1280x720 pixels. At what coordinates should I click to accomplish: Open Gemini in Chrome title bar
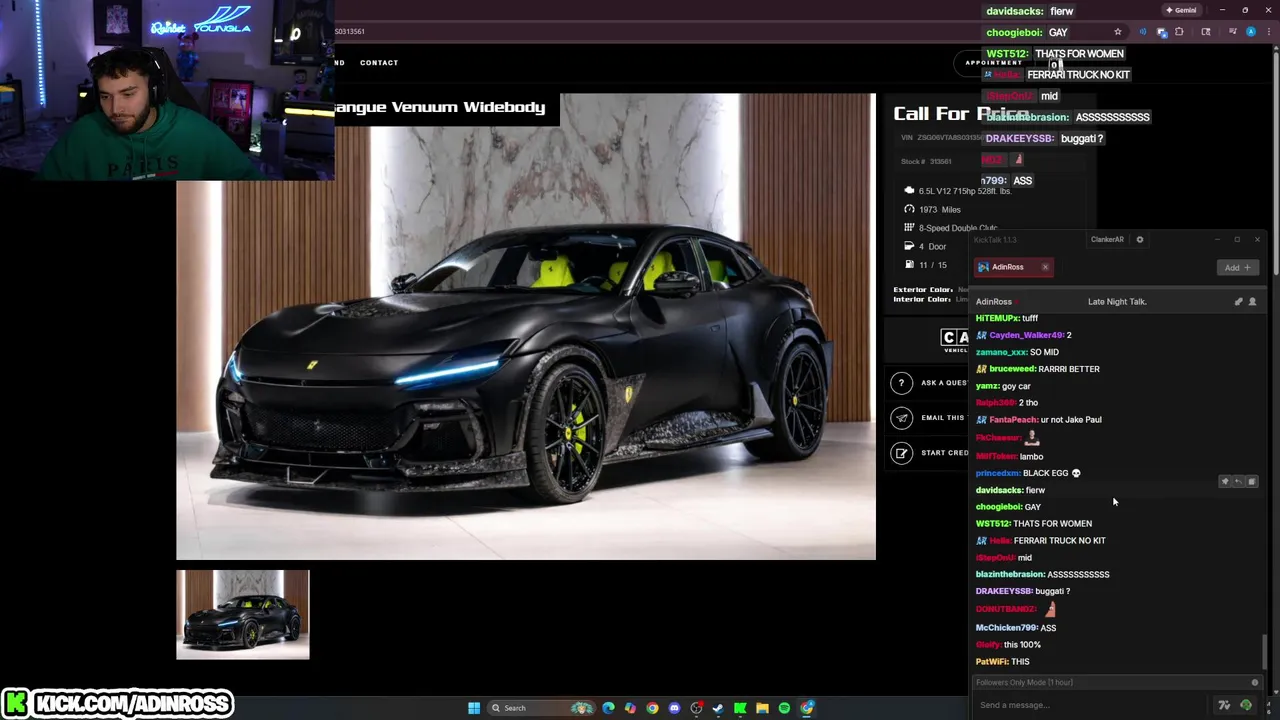1180,10
